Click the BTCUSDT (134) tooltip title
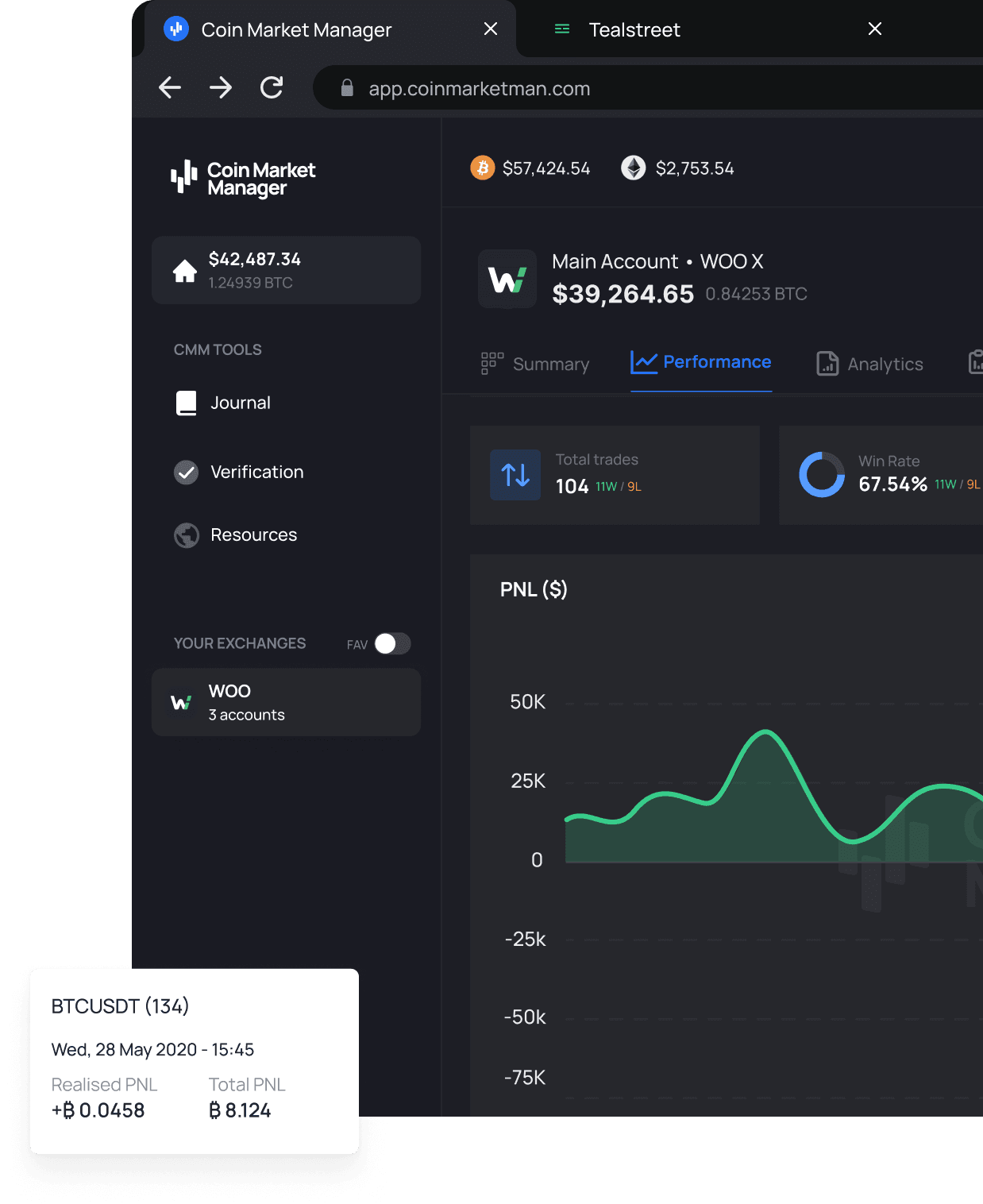Viewport: 983px width, 1204px height. coord(120,1006)
